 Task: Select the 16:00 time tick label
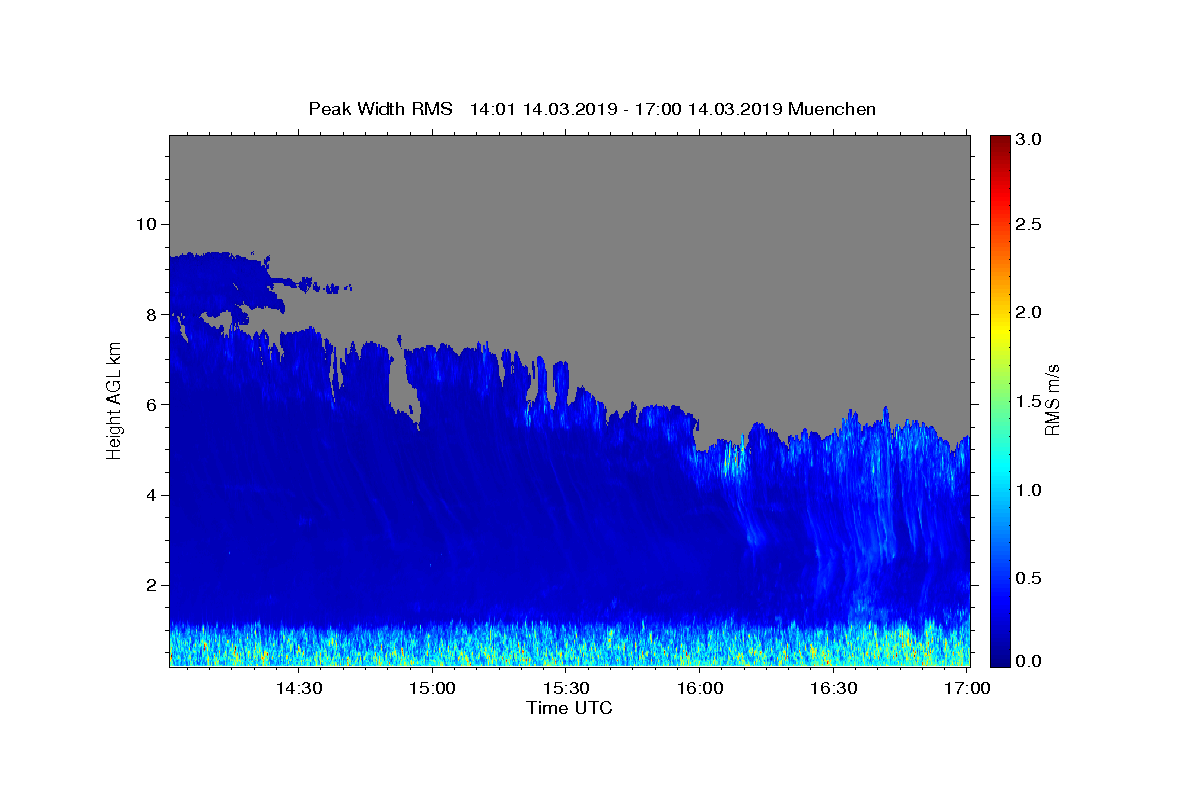tap(700, 688)
